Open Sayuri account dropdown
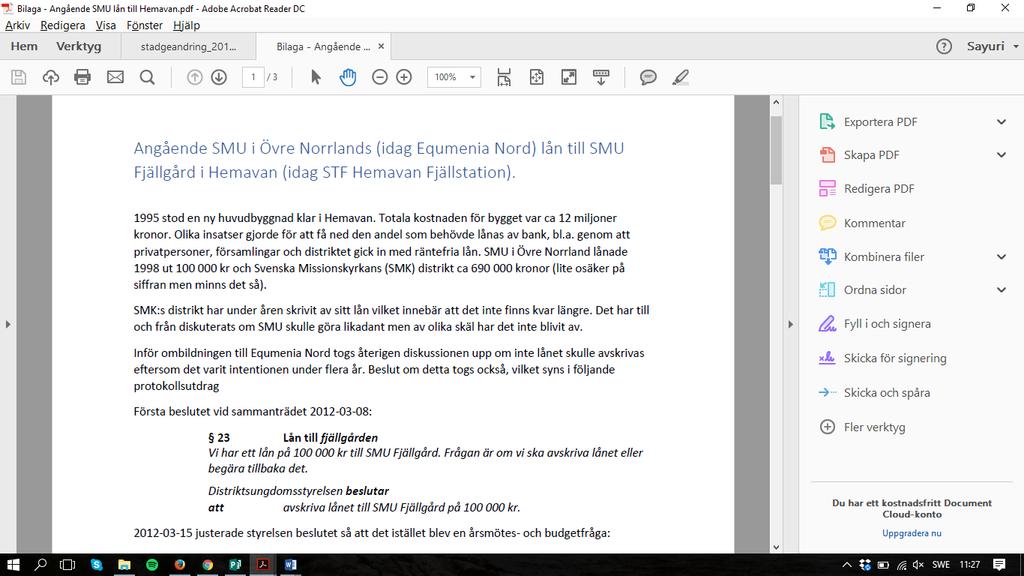Screen dimensions: 1024x576 992,46
